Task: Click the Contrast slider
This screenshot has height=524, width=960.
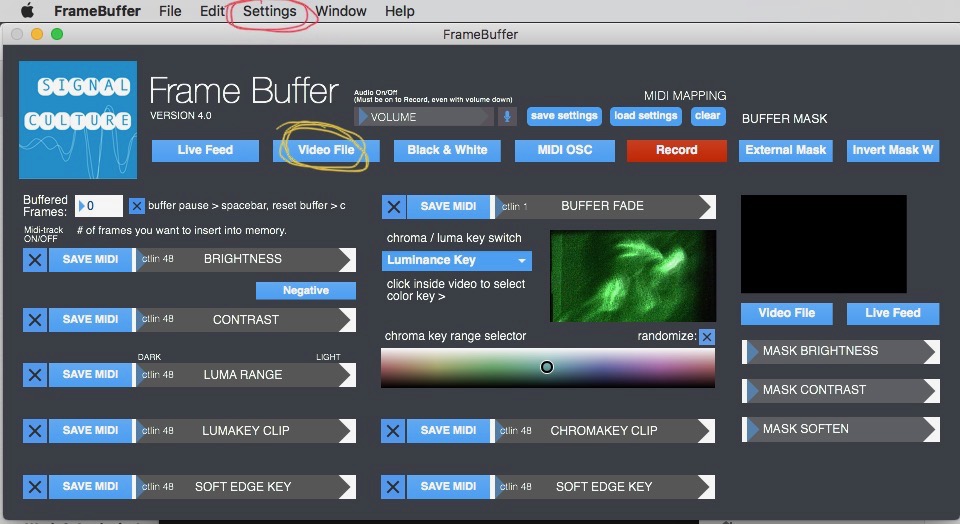Action: pos(245,320)
